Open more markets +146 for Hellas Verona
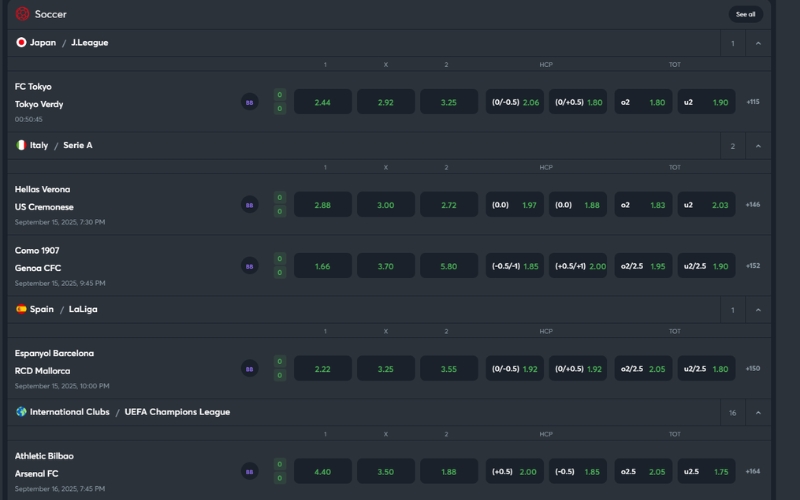Viewport: 800px width, 500px height. click(753, 204)
